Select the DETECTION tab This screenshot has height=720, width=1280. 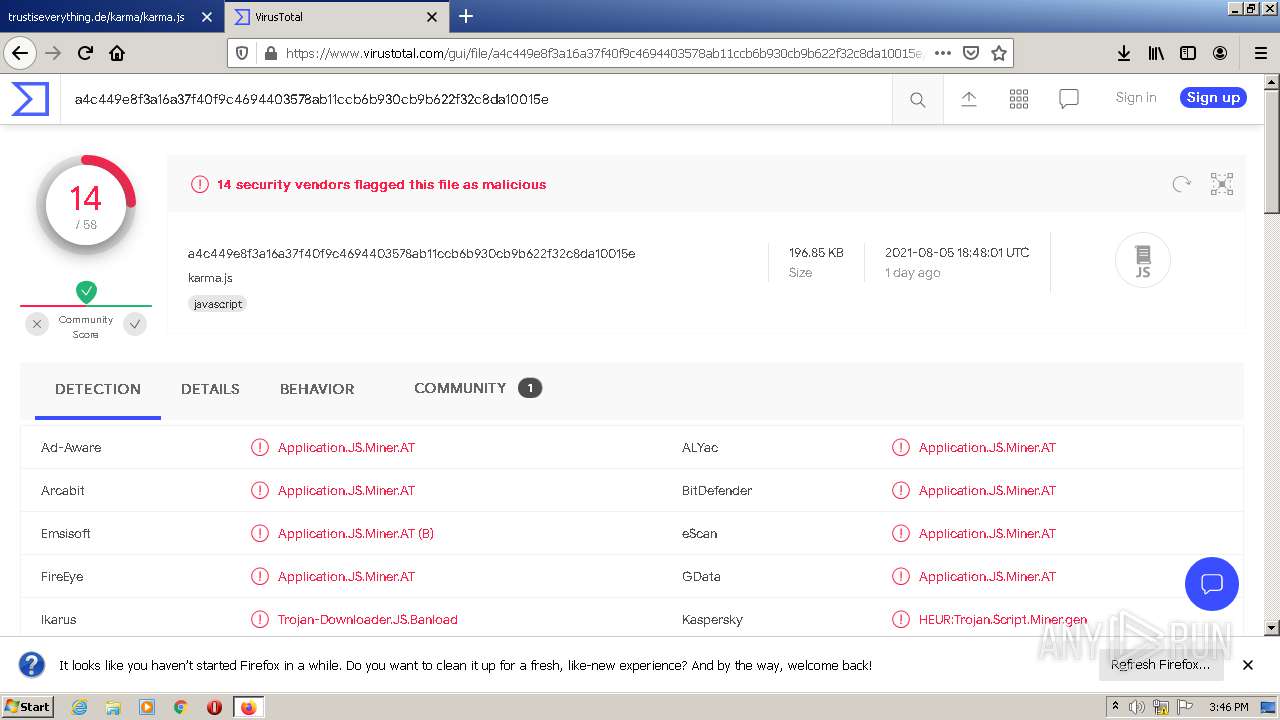98,389
